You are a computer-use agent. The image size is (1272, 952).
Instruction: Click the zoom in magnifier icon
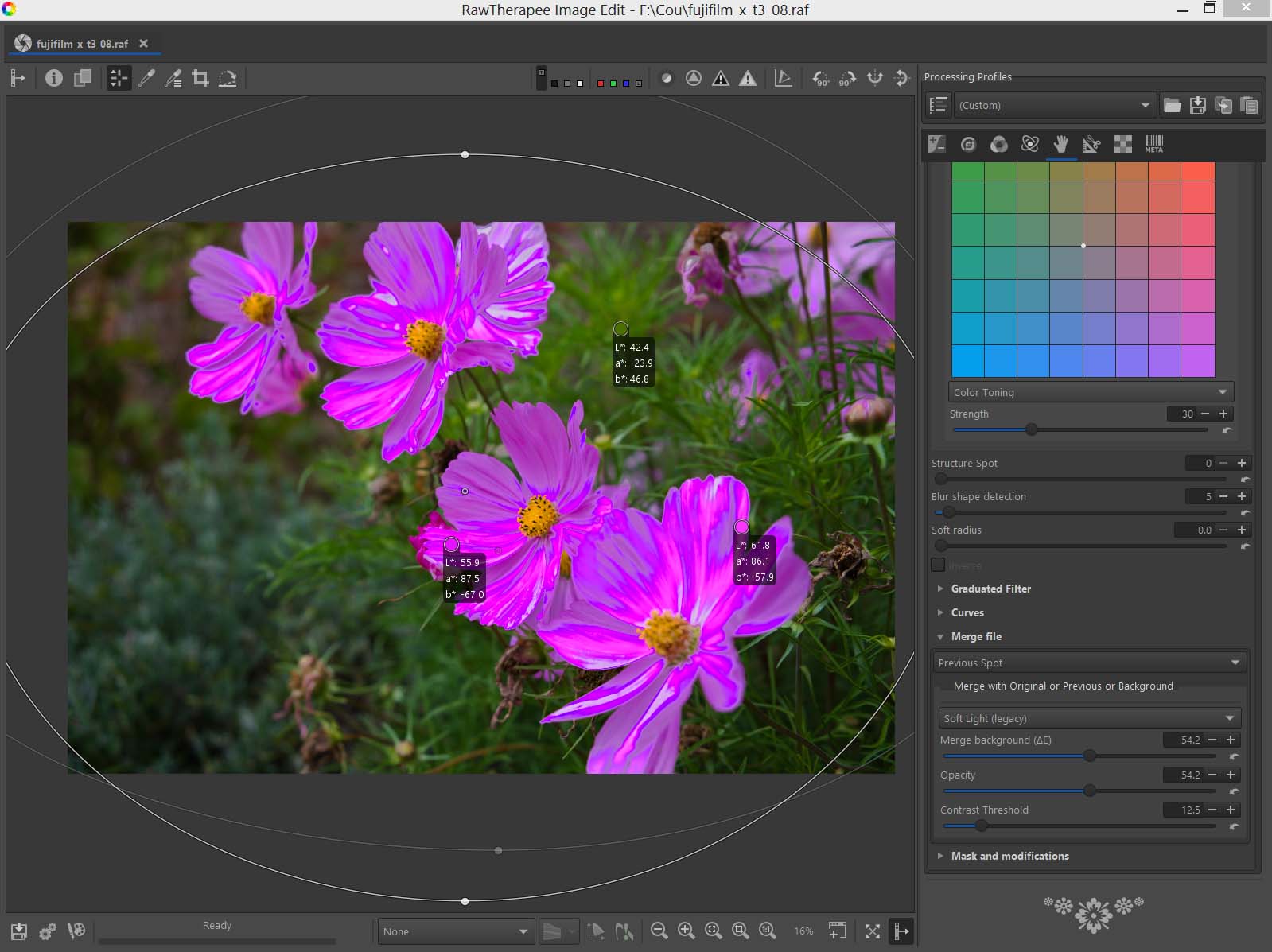pyautogui.click(x=686, y=931)
